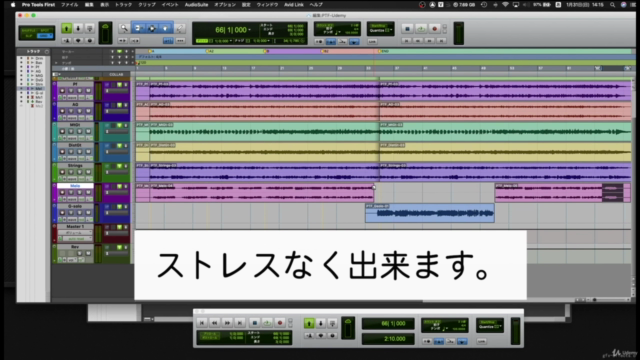Image resolution: width=640 pixels, height=360 pixels.
Task: Adjust Pf track small fader
Action: [117, 91]
